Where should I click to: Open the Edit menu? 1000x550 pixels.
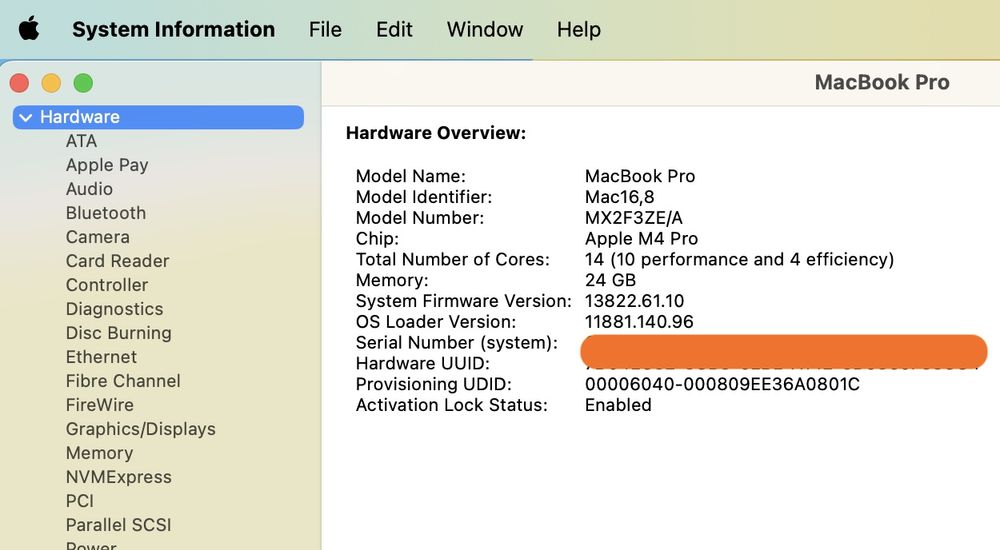pos(394,29)
